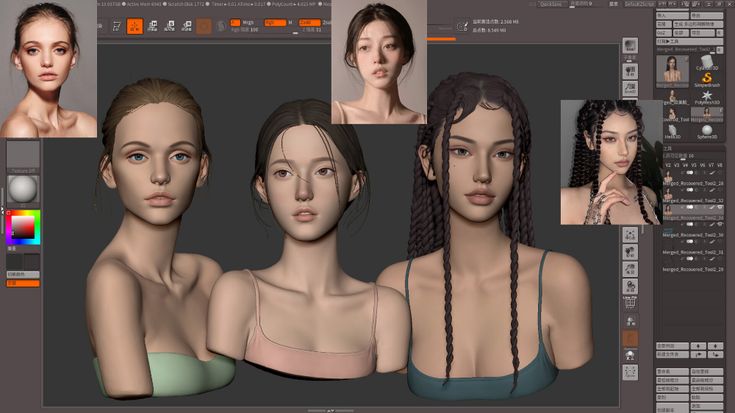Open the Texture Off thumbnail slot
The height and width of the screenshot is (413, 735).
point(23,157)
